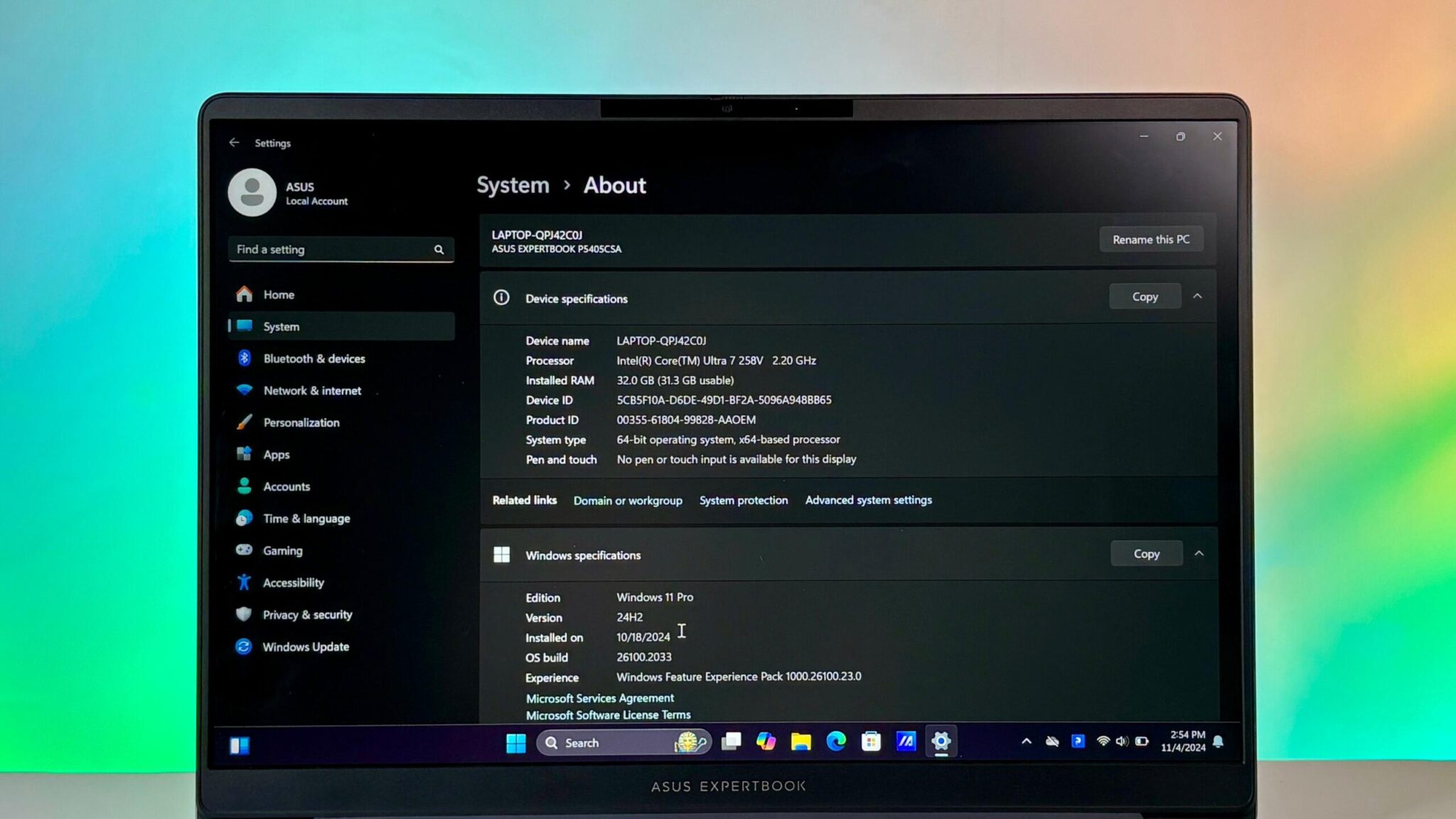Open Advanced system settings link

click(x=868, y=500)
